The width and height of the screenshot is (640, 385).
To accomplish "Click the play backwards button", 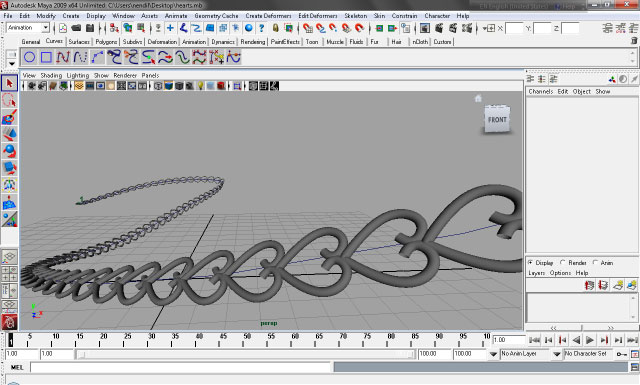I will coord(576,340).
